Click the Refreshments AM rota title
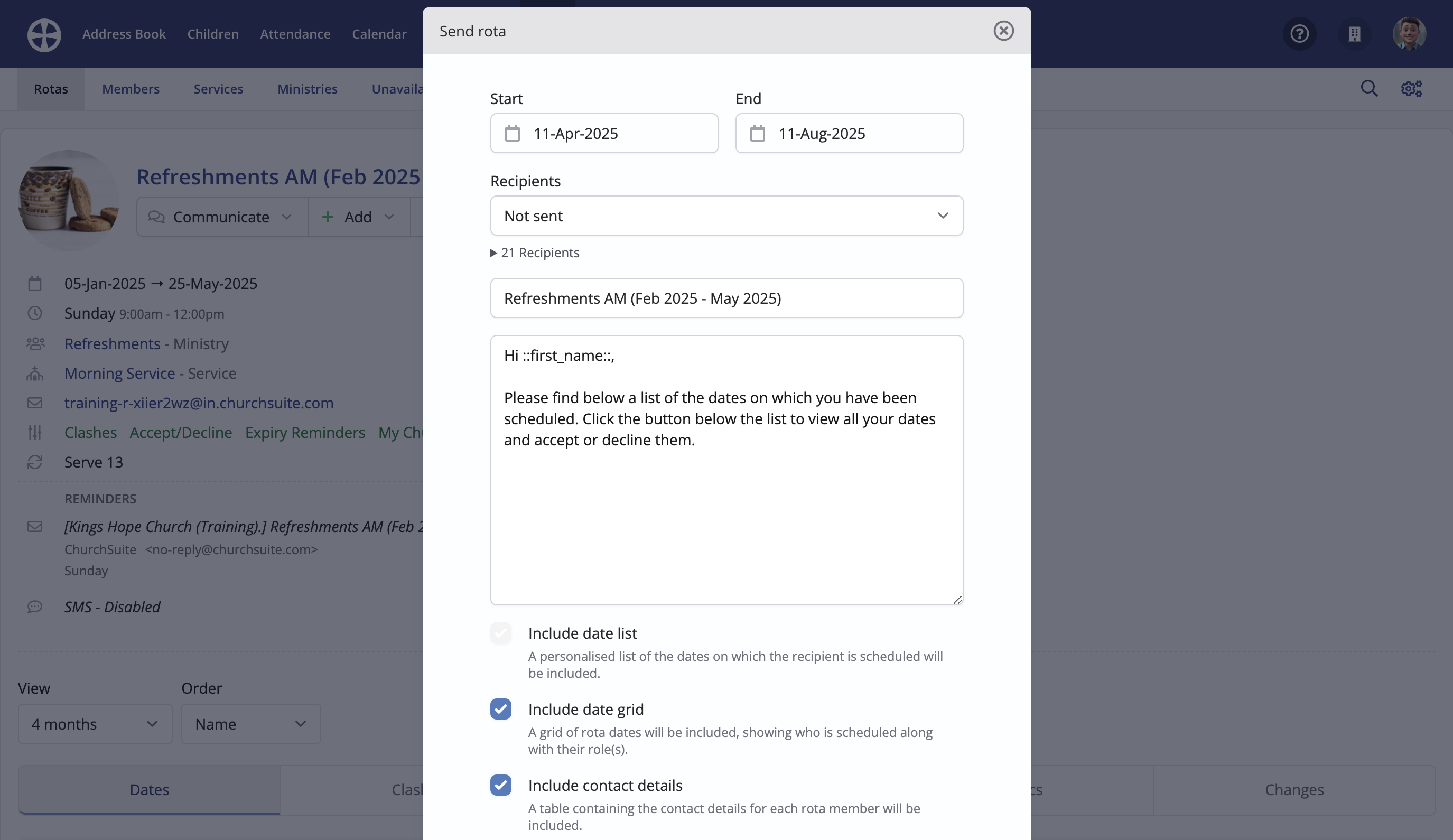Viewport: 1453px width, 840px height. coord(279,176)
